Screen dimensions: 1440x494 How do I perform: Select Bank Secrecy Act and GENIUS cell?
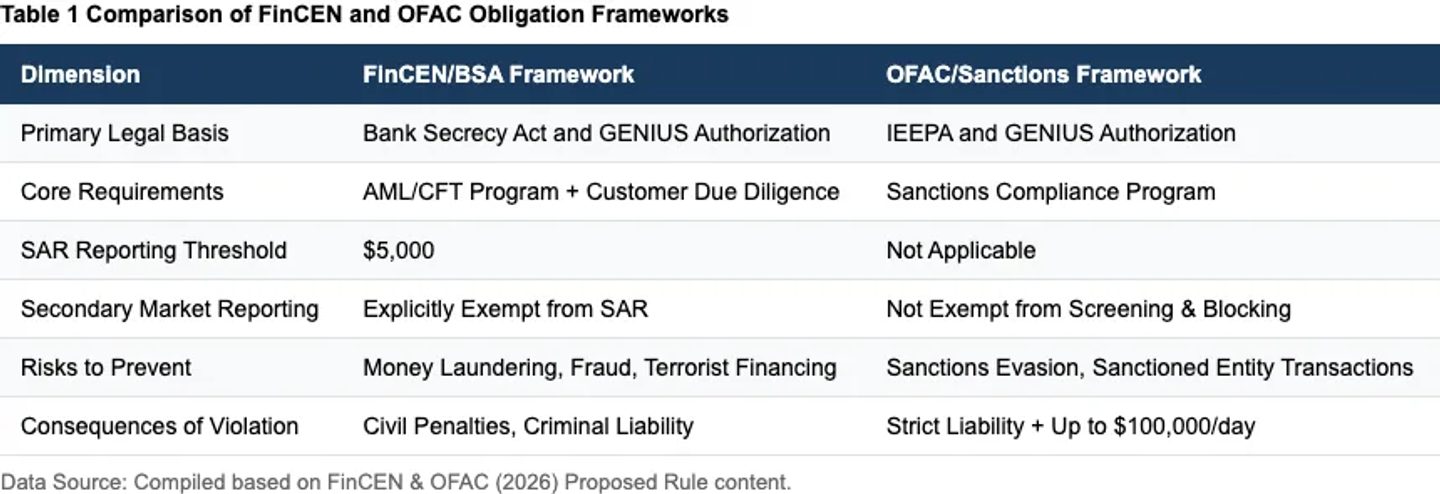[x=596, y=133]
